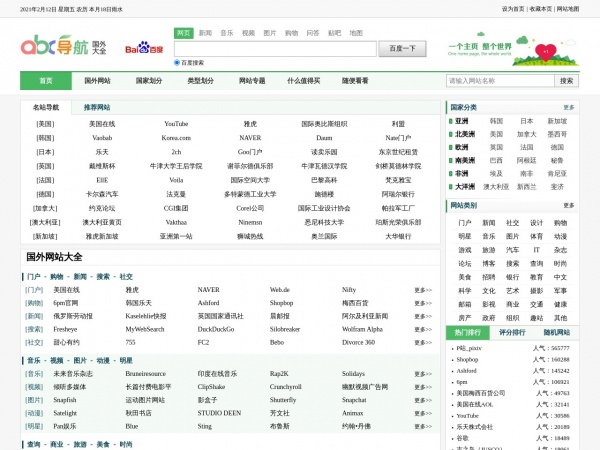Focus the Baidu search text box
Viewport: 600px width, 450px height.
[x=275, y=49]
